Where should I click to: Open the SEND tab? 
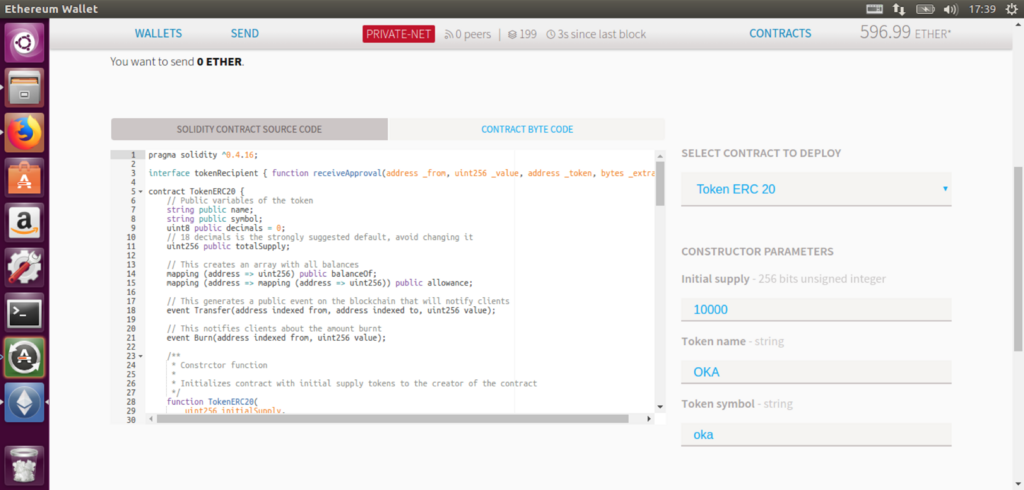coord(244,33)
